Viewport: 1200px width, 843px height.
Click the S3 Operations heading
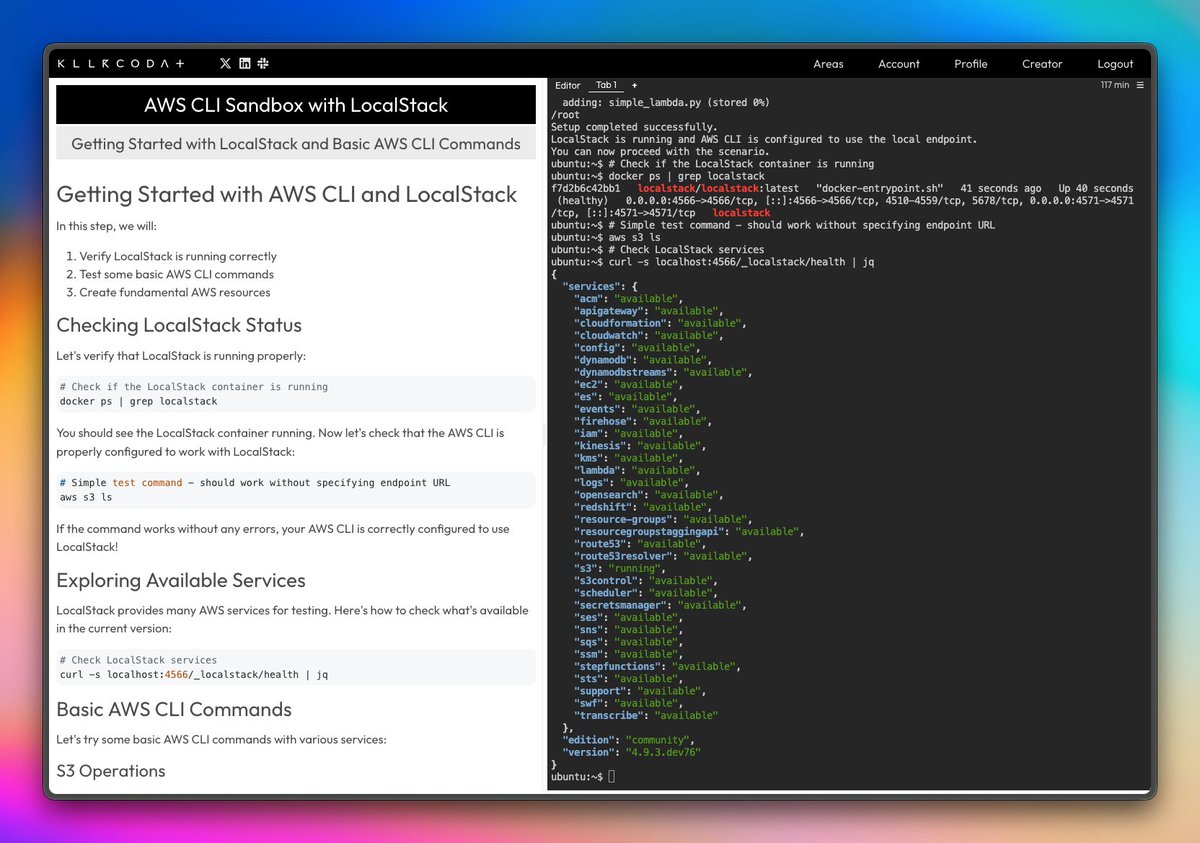111,771
